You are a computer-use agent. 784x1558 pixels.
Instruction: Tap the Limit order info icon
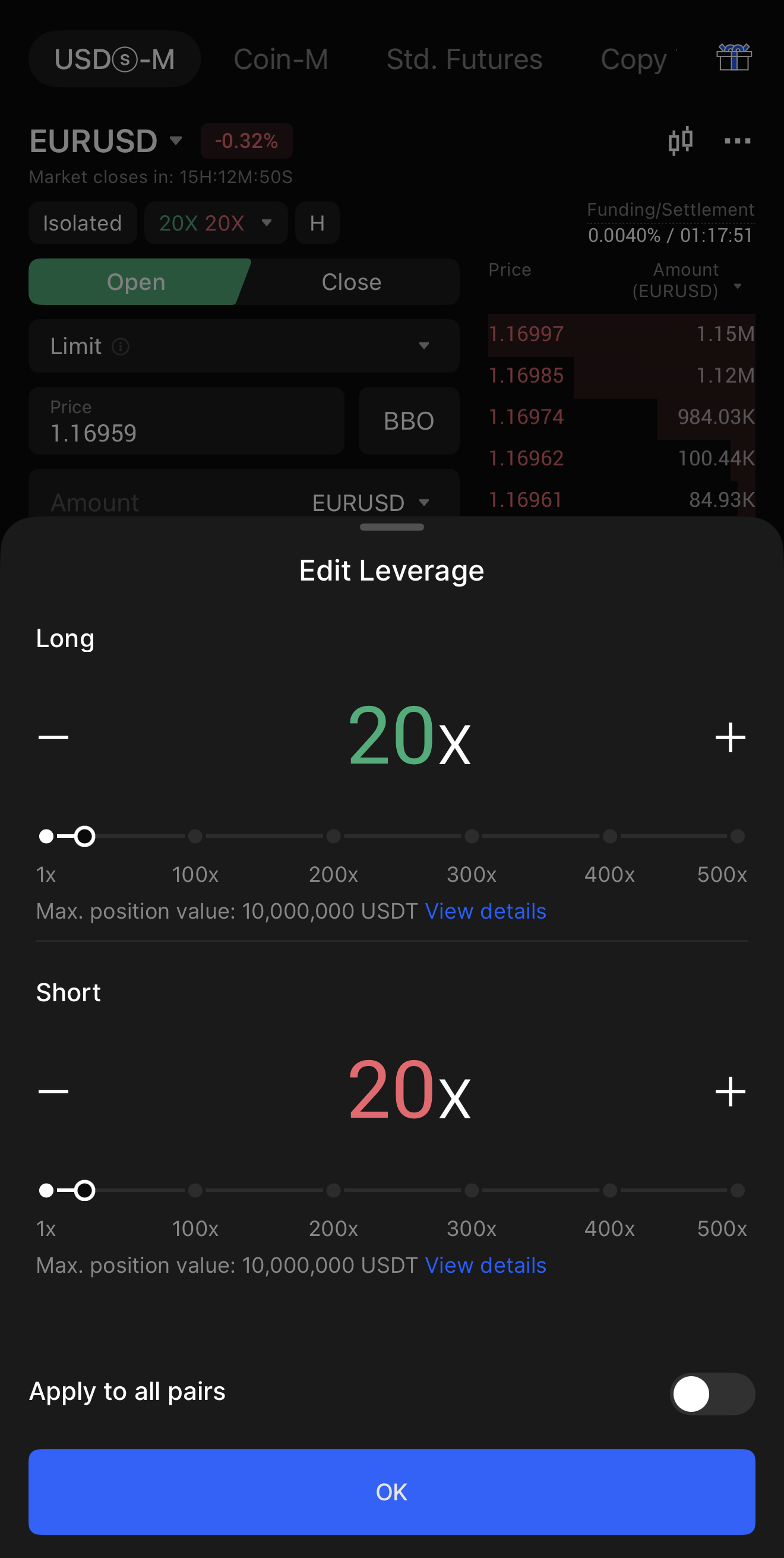[x=121, y=346]
